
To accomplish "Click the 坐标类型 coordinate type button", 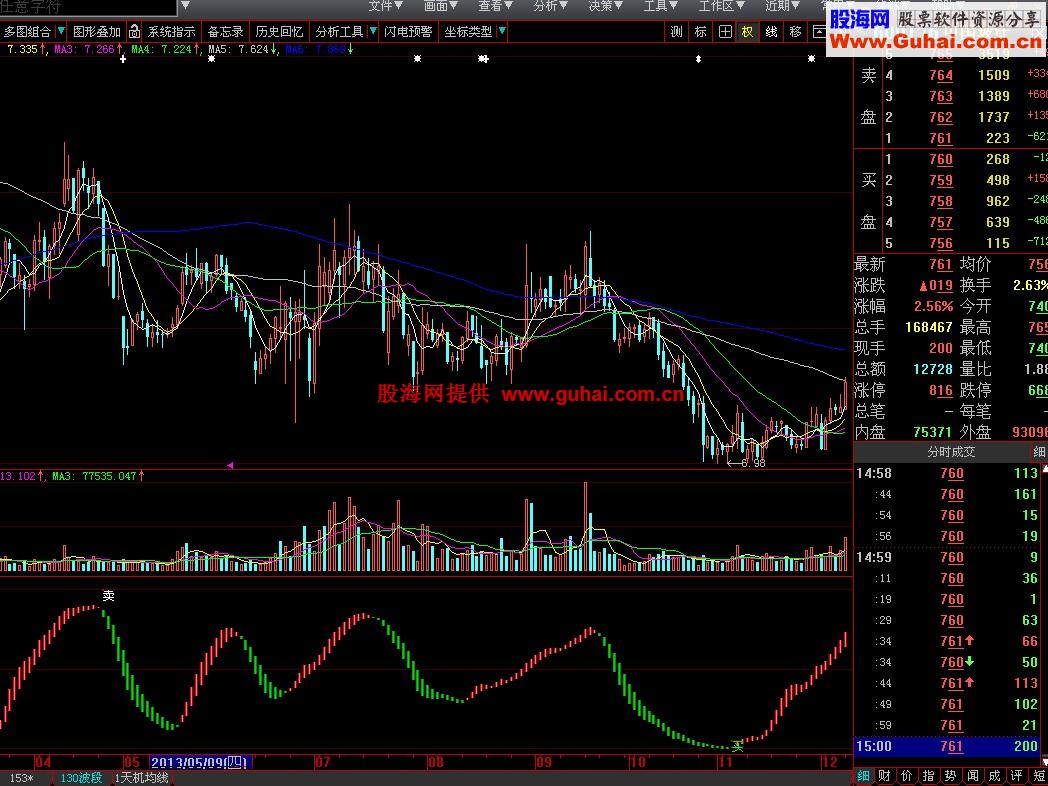I will pyautogui.click(x=469, y=31).
